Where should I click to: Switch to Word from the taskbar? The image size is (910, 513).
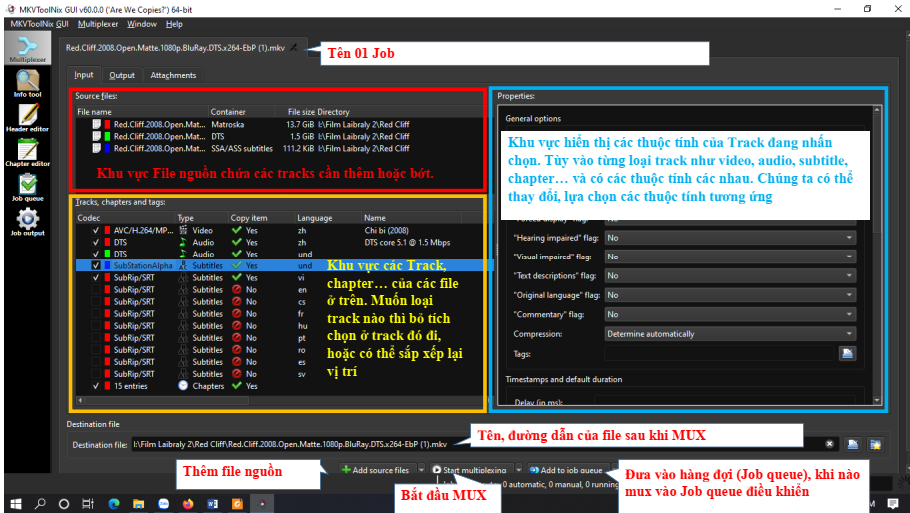tap(212, 504)
